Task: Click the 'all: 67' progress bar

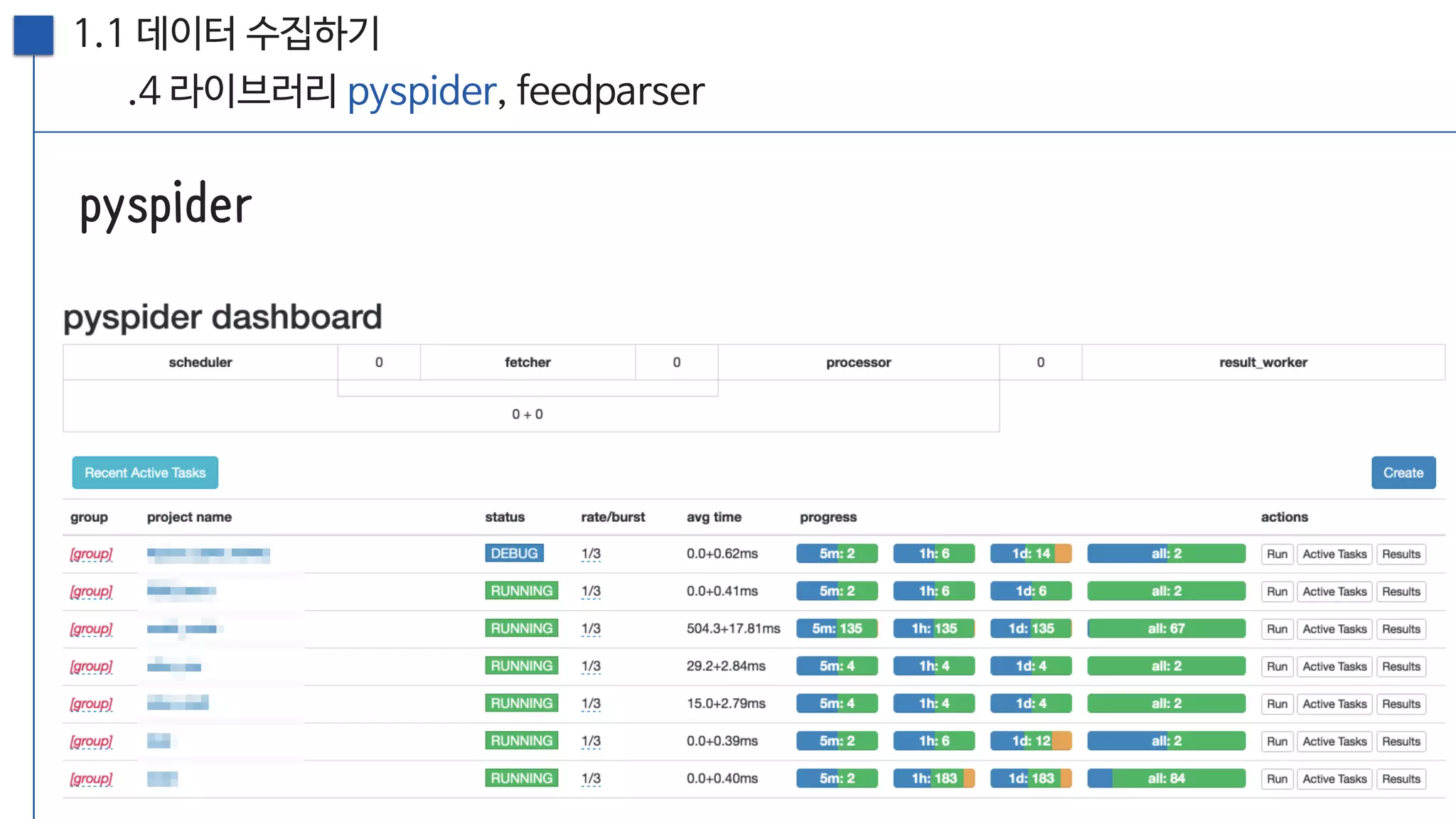Action: tap(1166, 628)
